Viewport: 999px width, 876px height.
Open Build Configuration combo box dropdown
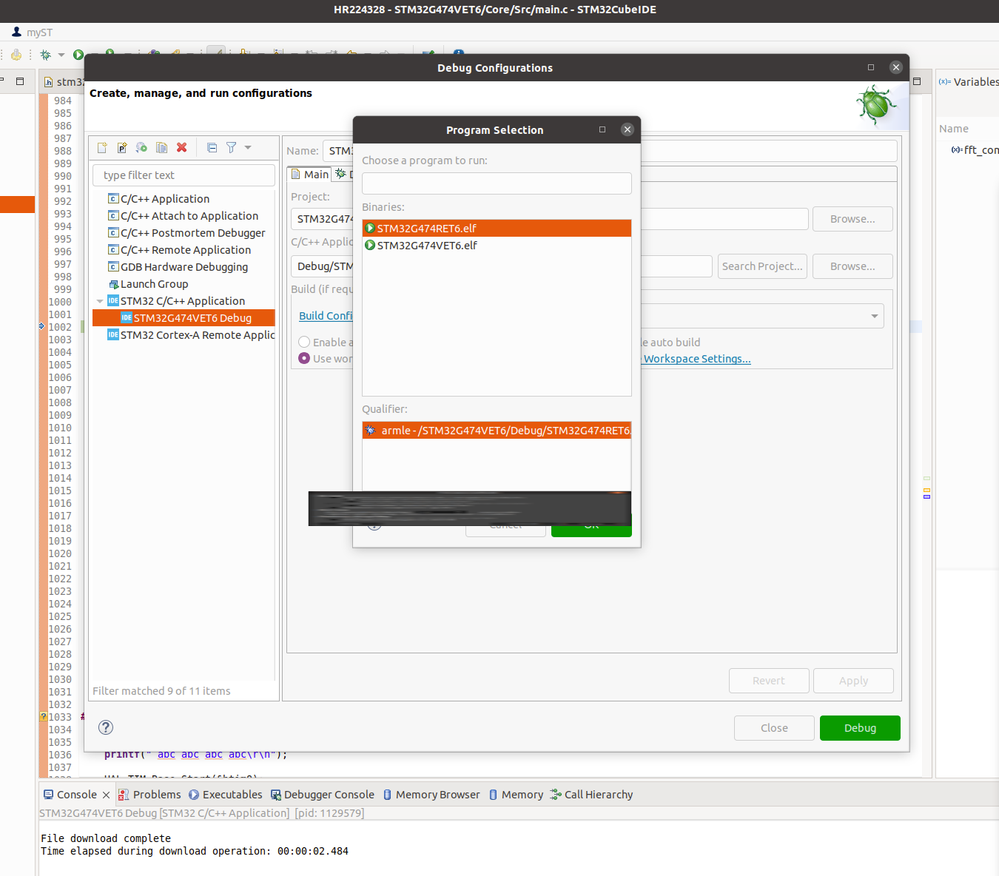(x=874, y=316)
